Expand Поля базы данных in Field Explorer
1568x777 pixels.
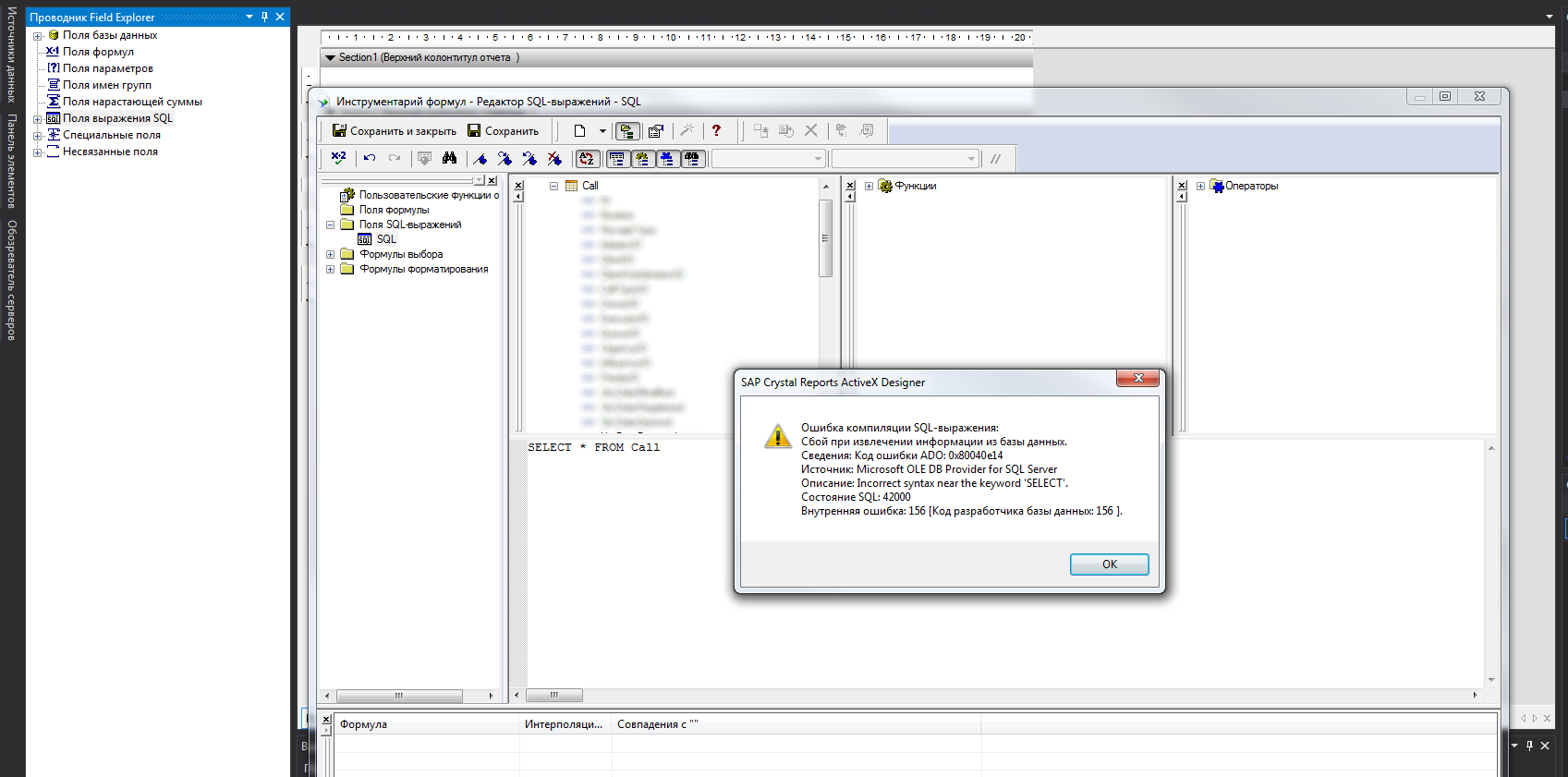pyautogui.click(x=38, y=36)
